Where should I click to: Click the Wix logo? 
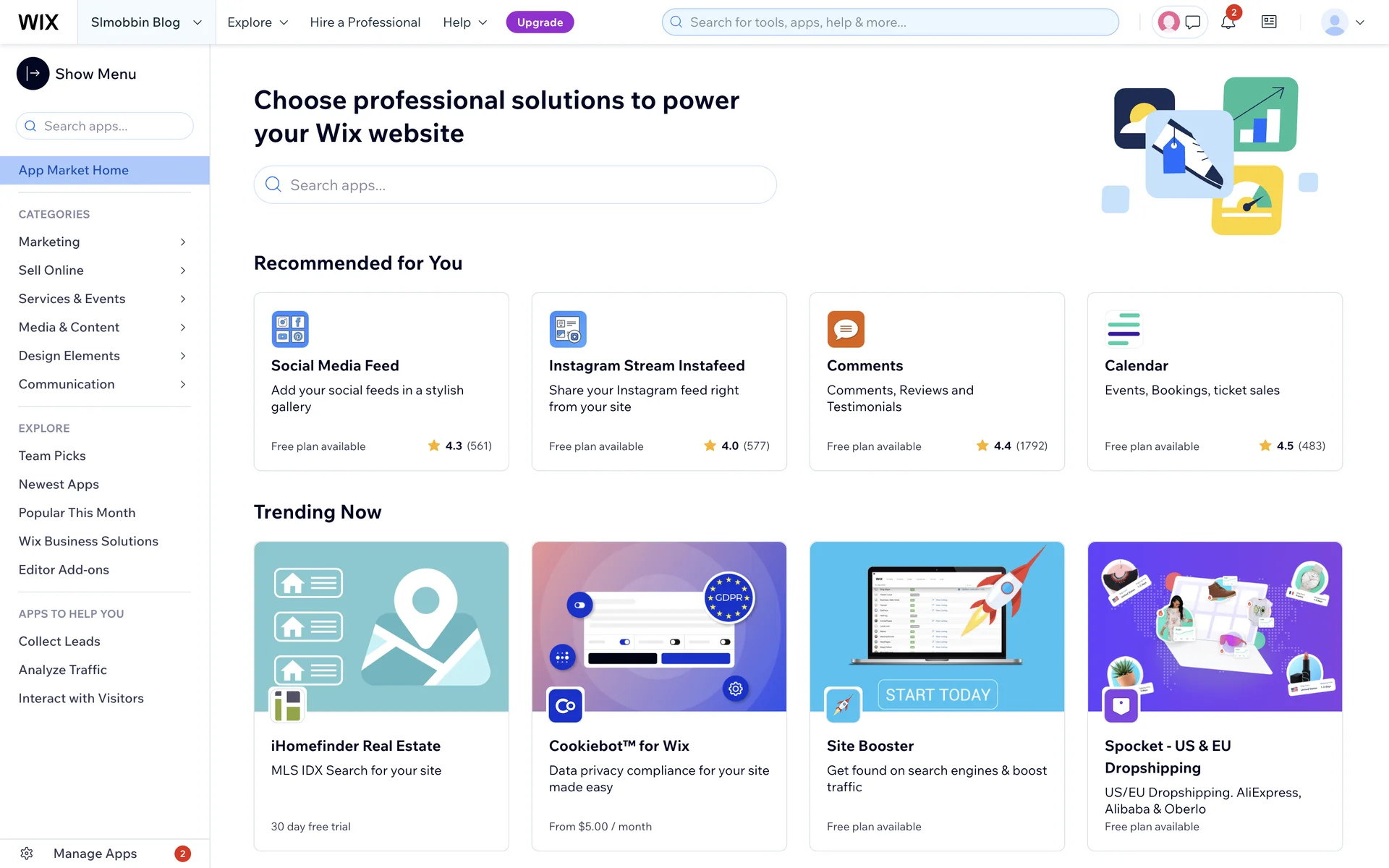[x=38, y=22]
